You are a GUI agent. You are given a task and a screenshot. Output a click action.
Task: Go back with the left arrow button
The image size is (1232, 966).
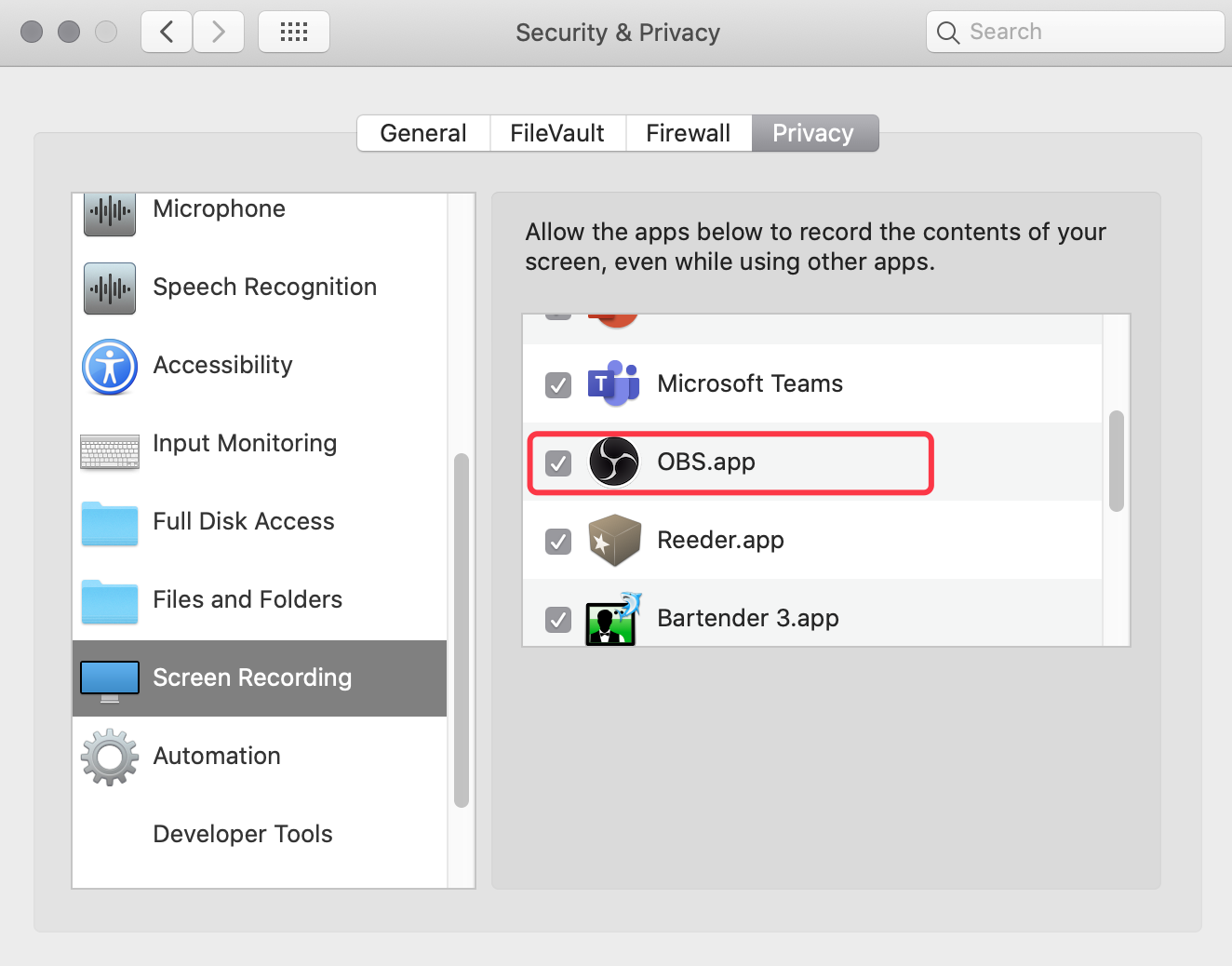[x=167, y=33]
